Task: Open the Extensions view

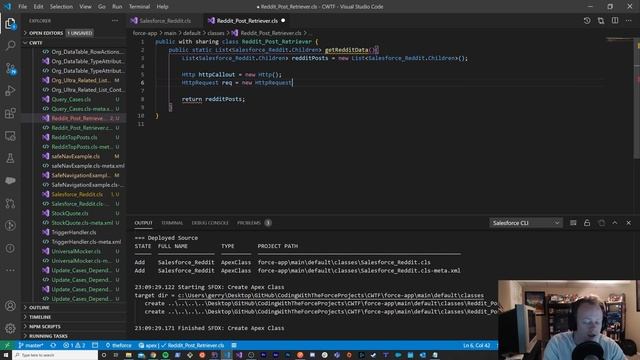Action: [x=10, y=113]
